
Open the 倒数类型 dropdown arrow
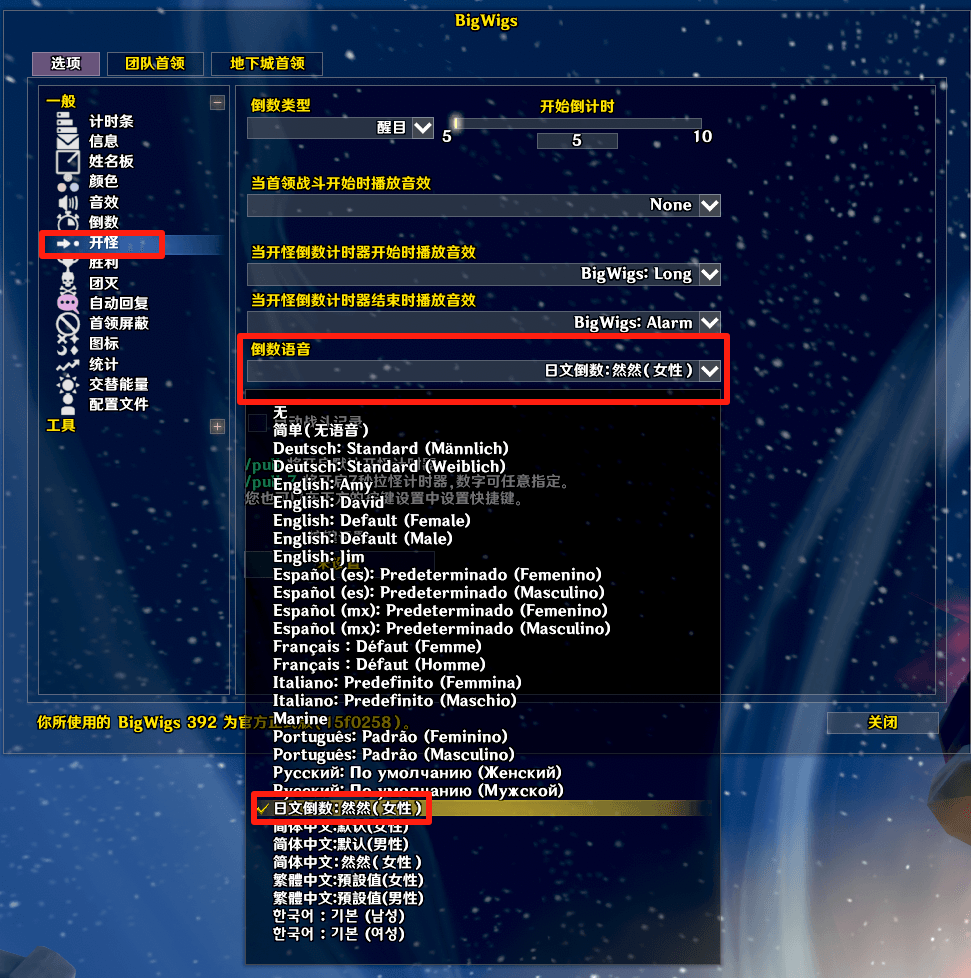click(x=423, y=128)
